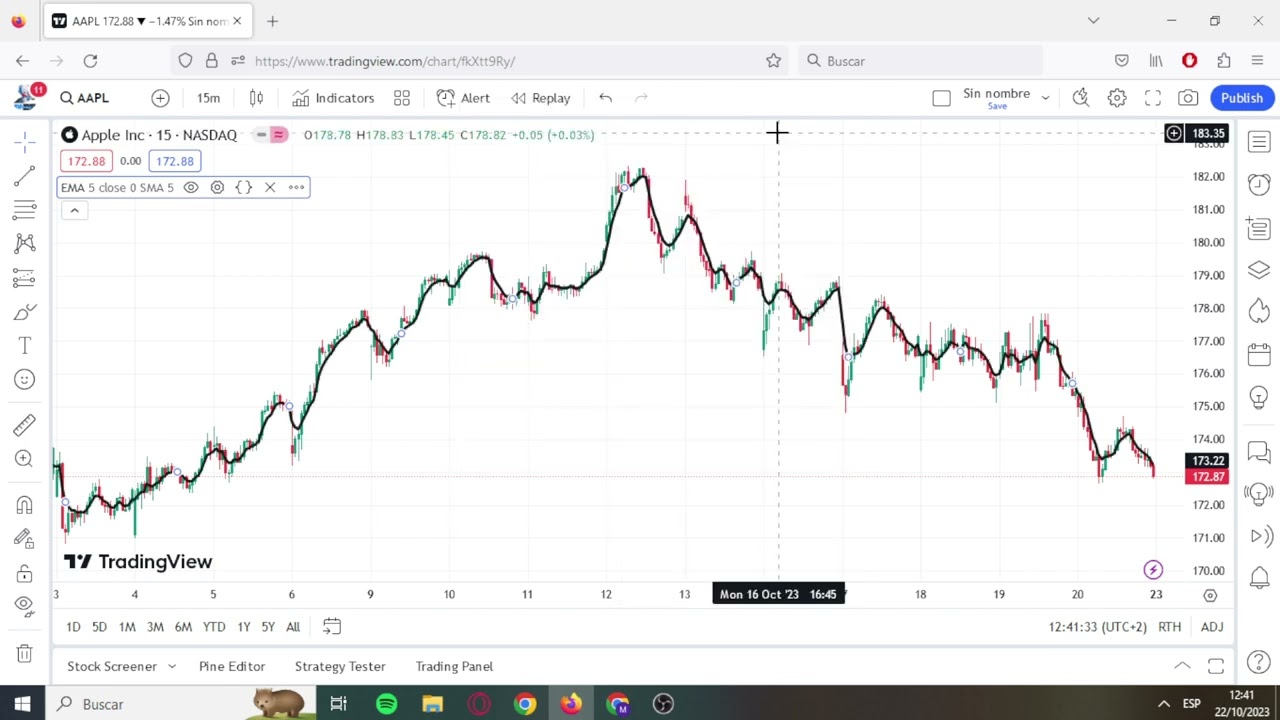The width and height of the screenshot is (1280, 720).
Task: Take a chart snapshot with camera icon
Action: (1188, 98)
